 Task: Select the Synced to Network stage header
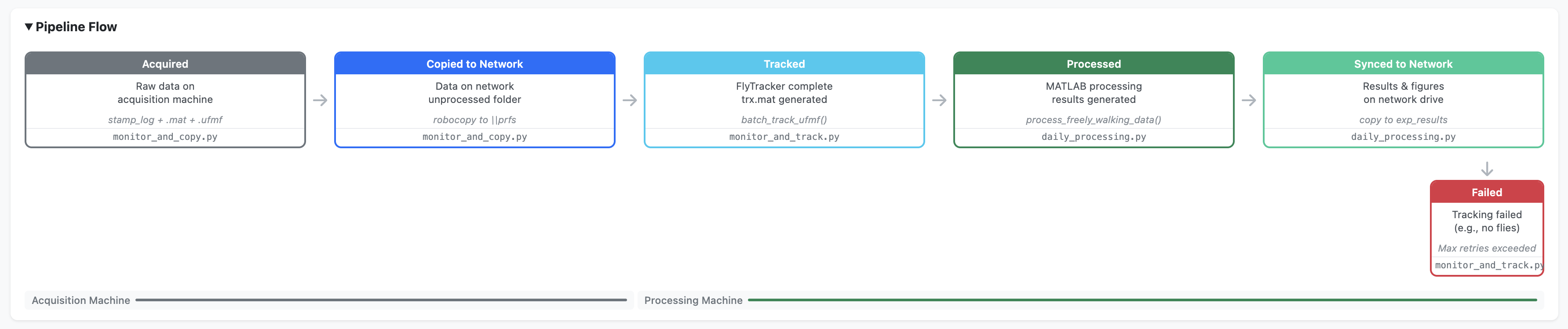[1403, 64]
